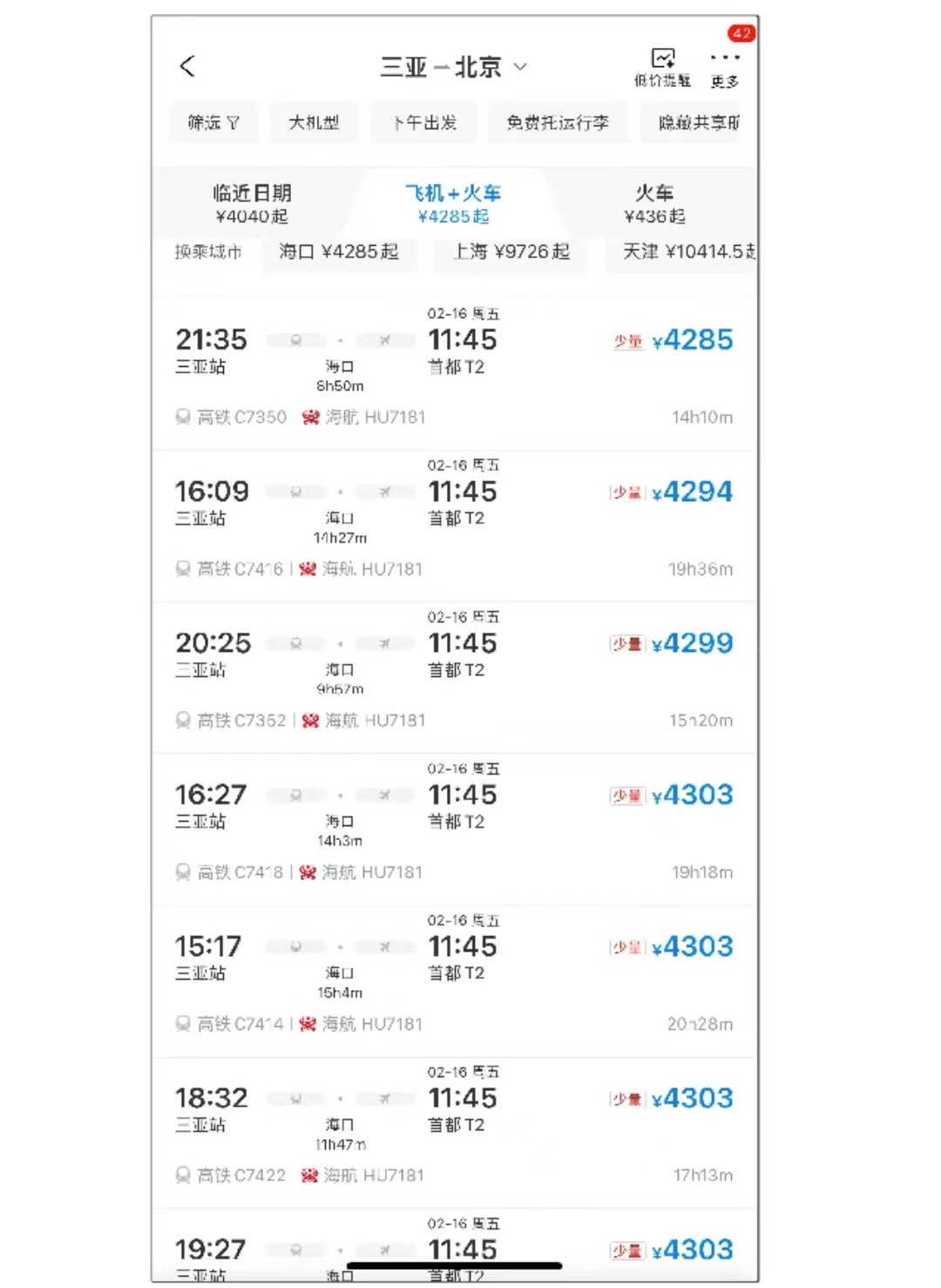Select transfer city 海口 ¥4285起
Image resolution: width=941 pixels, height=1288 pixels.
click(338, 252)
